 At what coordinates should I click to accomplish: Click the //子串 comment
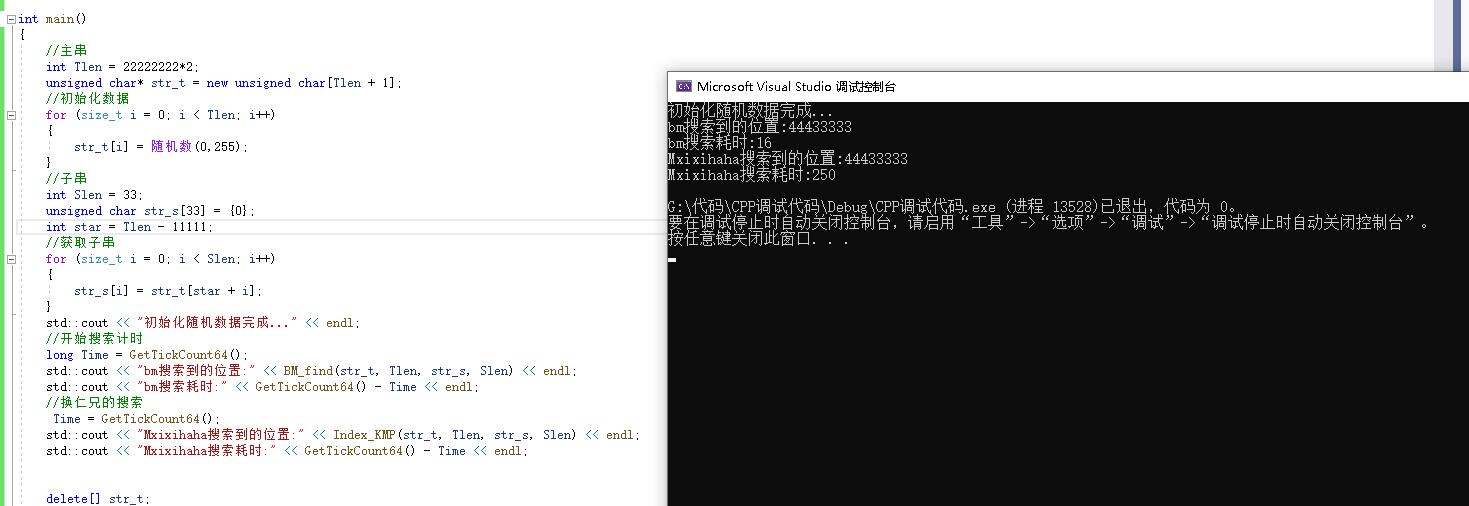click(x=66, y=179)
